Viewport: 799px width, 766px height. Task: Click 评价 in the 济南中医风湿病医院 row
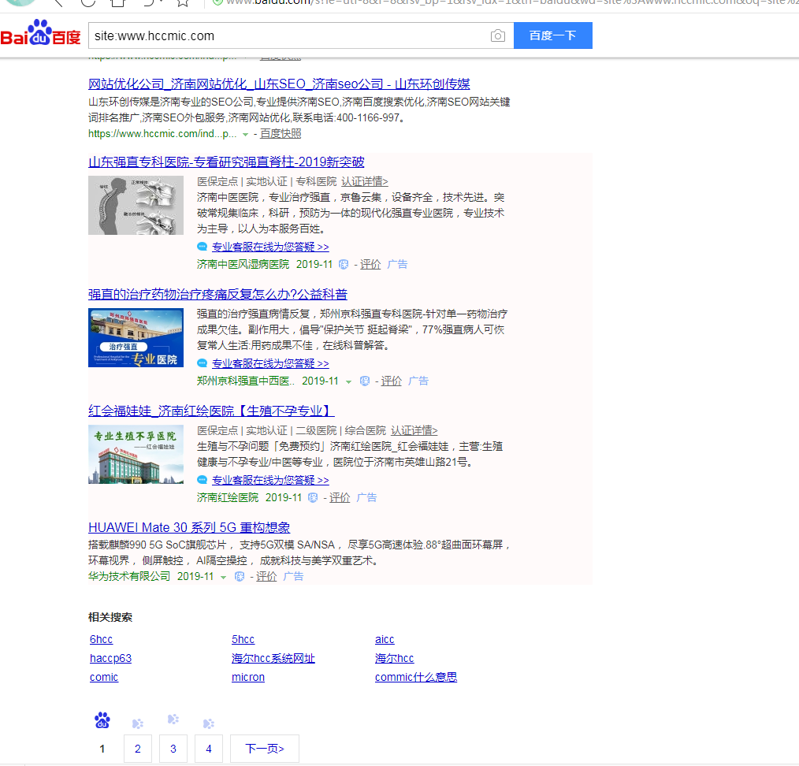tap(370, 264)
